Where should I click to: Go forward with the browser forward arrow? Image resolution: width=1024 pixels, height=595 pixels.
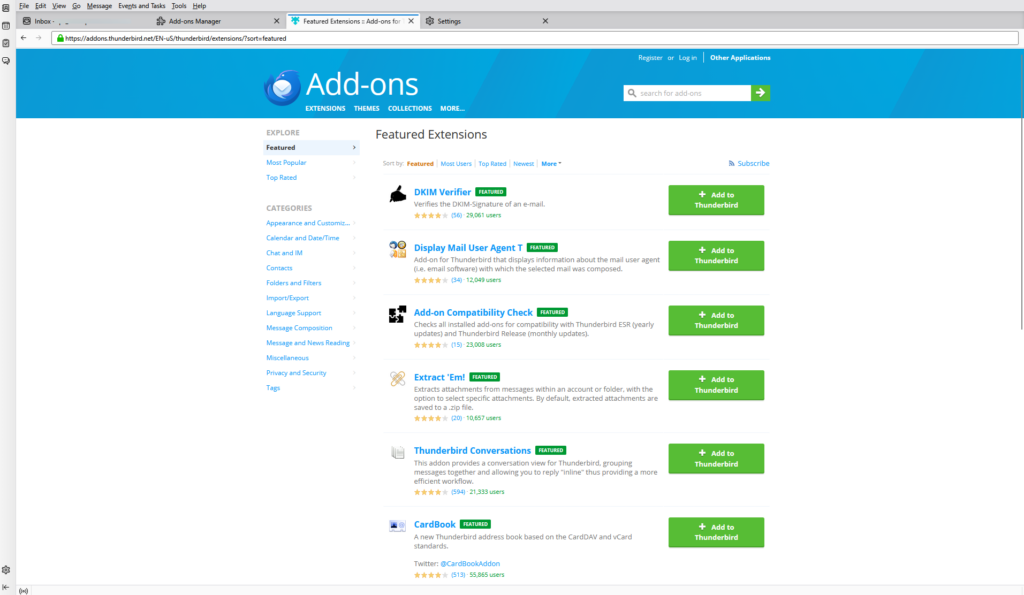tap(39, 38)
